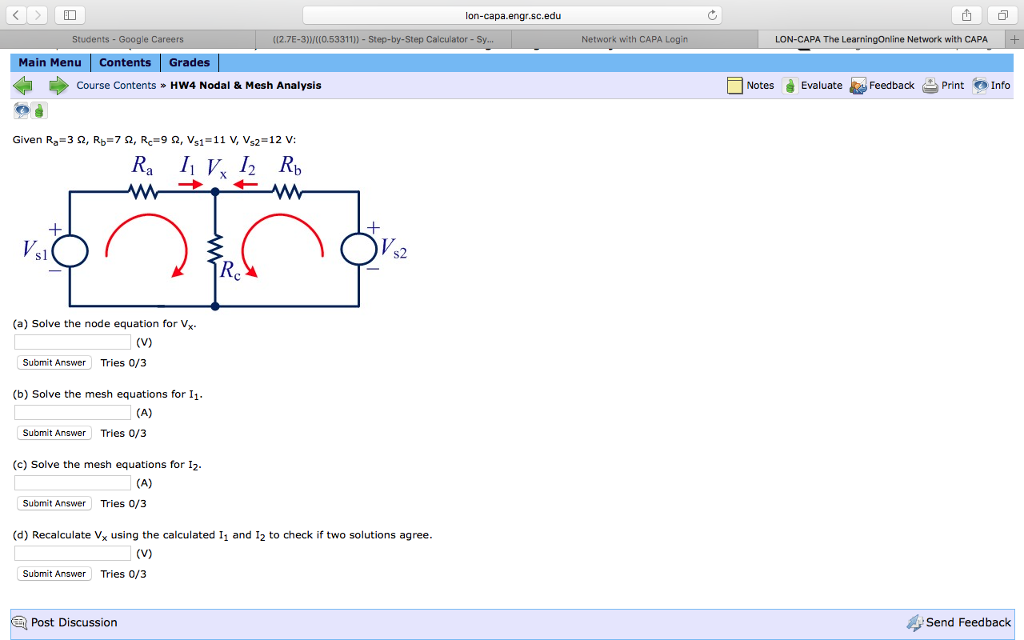This screenshot has width=1024, height=640.
Task: Submit answer for part (c) I2
Action: coord(54,504)
